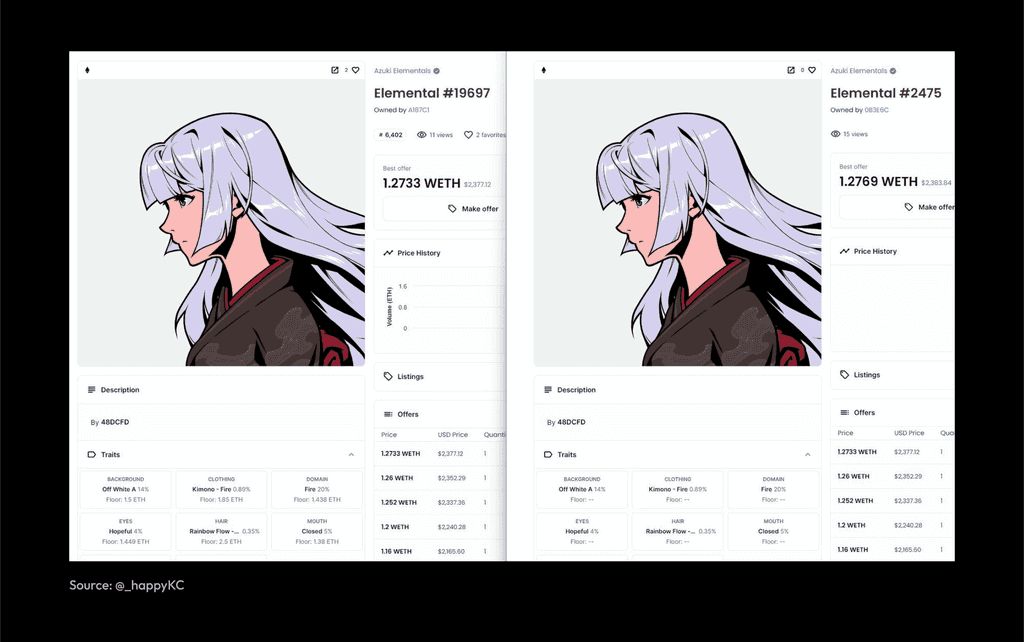Click the 2 favorites heart on Elemental #19697

468,135
